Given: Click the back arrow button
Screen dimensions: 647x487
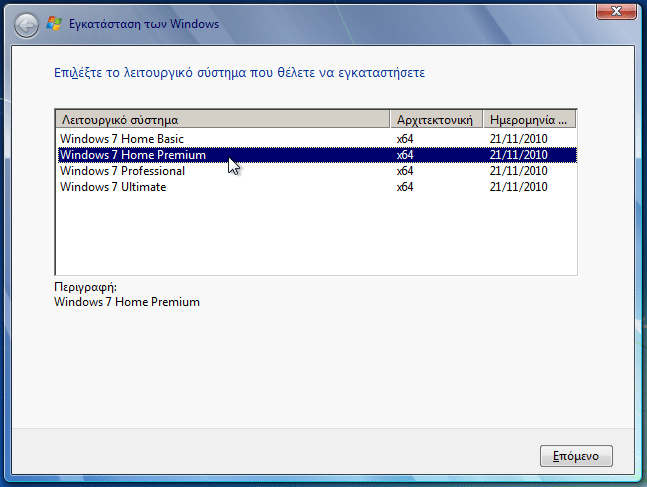Looking at the screenshot, I should tap(26, 25).
